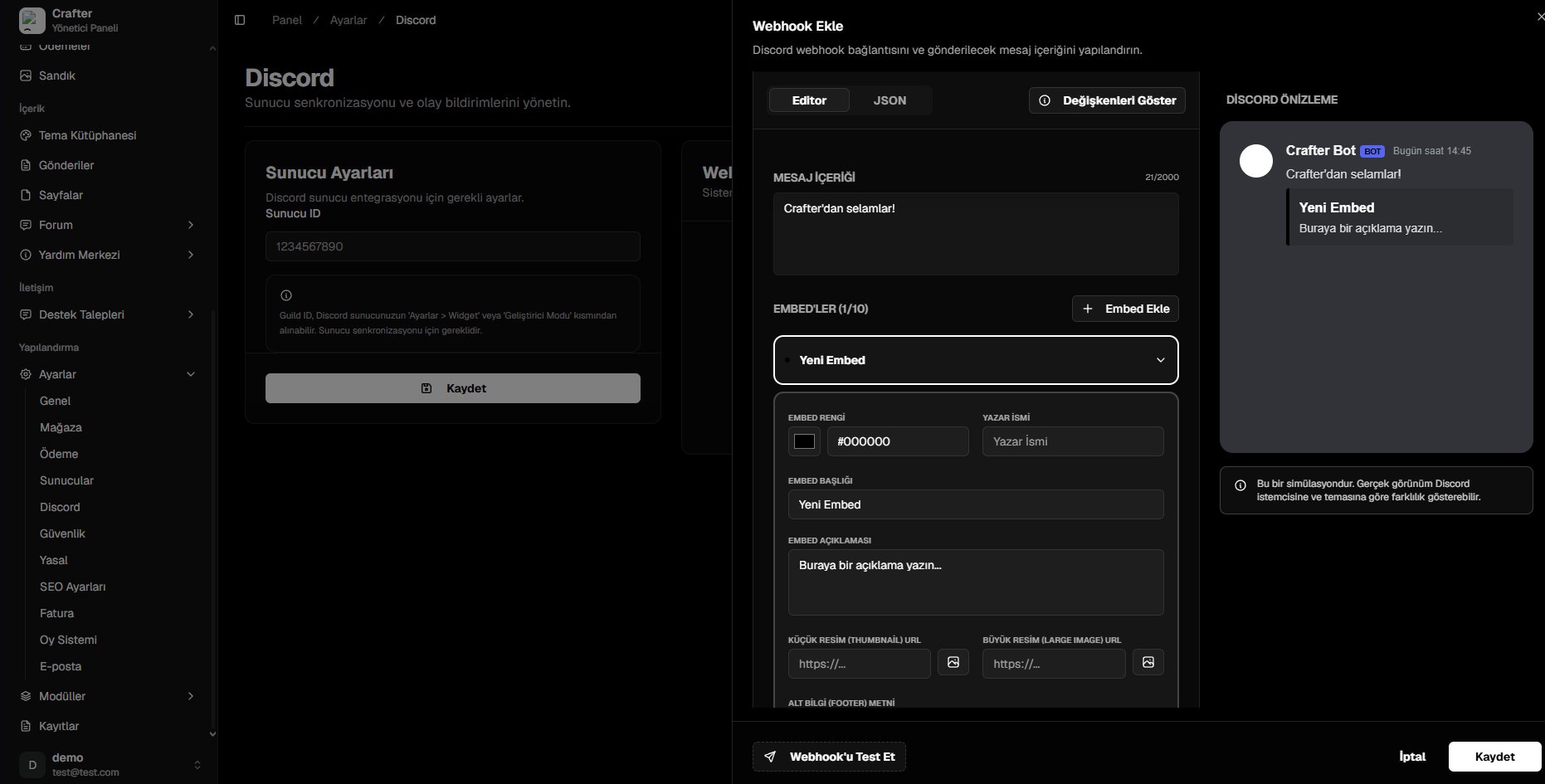Open E-posta settings page

coord(61,666)
